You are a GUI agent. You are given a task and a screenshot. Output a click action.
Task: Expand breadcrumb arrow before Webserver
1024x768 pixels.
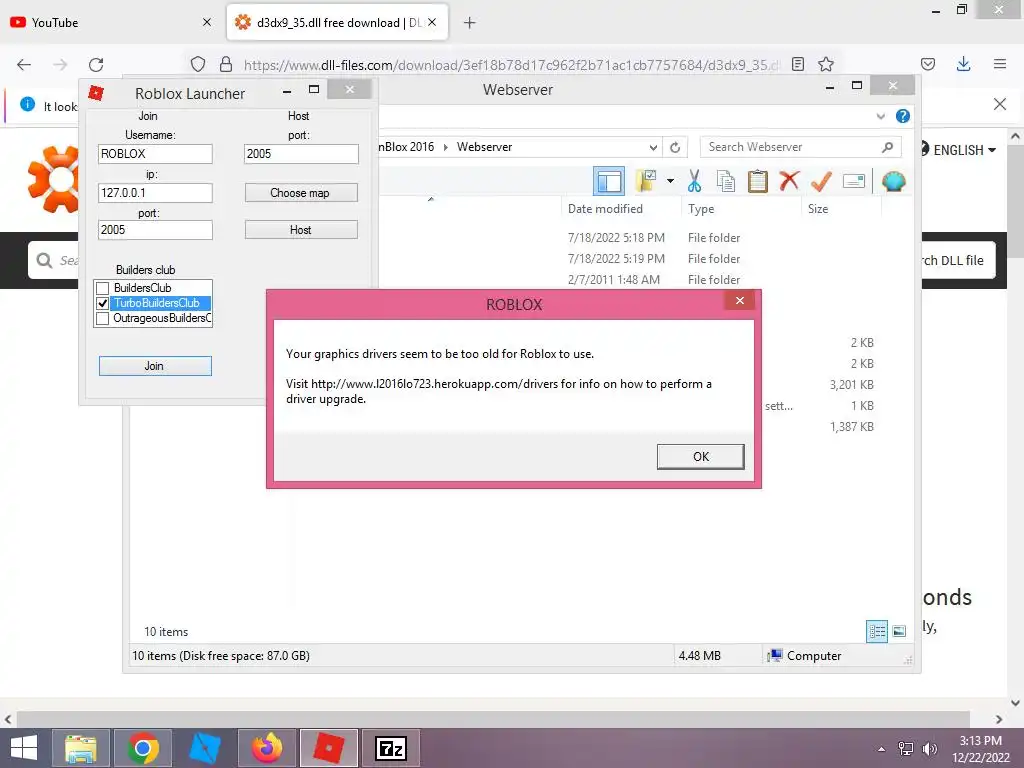pyautogui.click(x=445, y=147)
